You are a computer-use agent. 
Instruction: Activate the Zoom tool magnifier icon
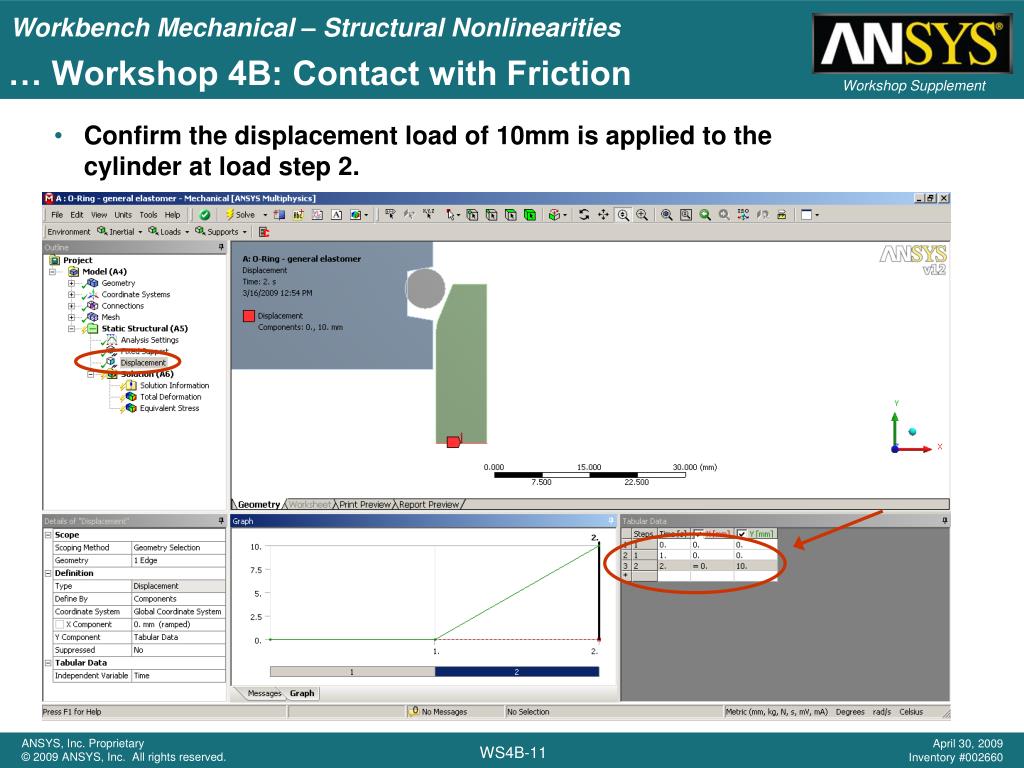click(x=623, y=215)
